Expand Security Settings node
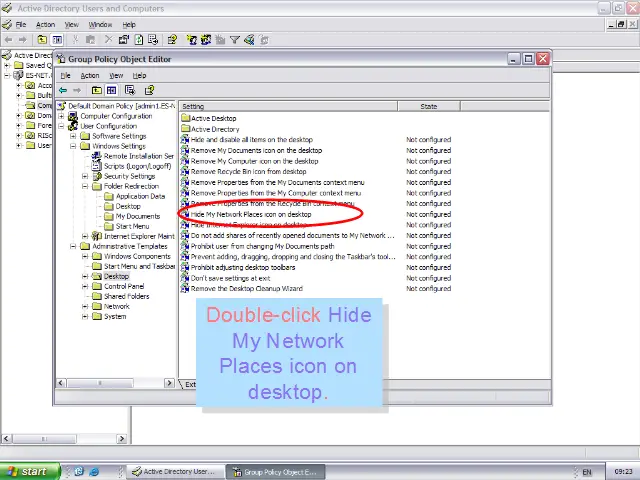This screenshot has width=640, height=480. pyautogui.click(x=85, y=176)
